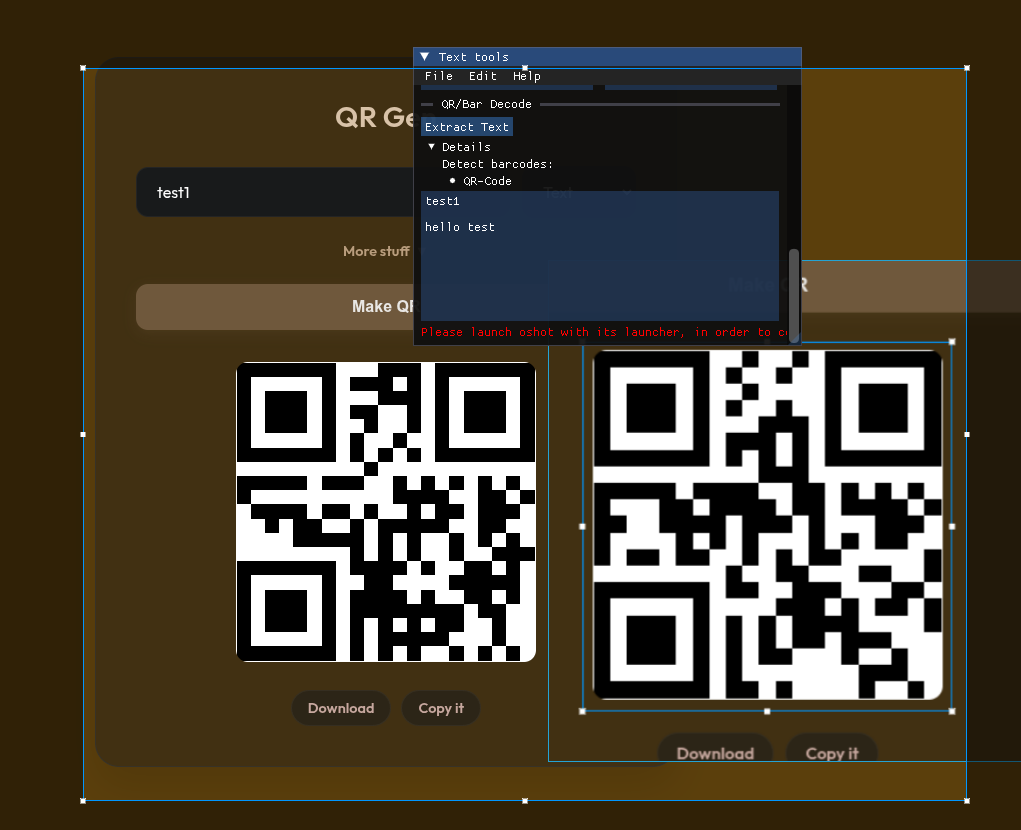Image resolution: width=1021 pixels, height=830 pixels.
Task: Open the File menu
Action: pos(438,76)
